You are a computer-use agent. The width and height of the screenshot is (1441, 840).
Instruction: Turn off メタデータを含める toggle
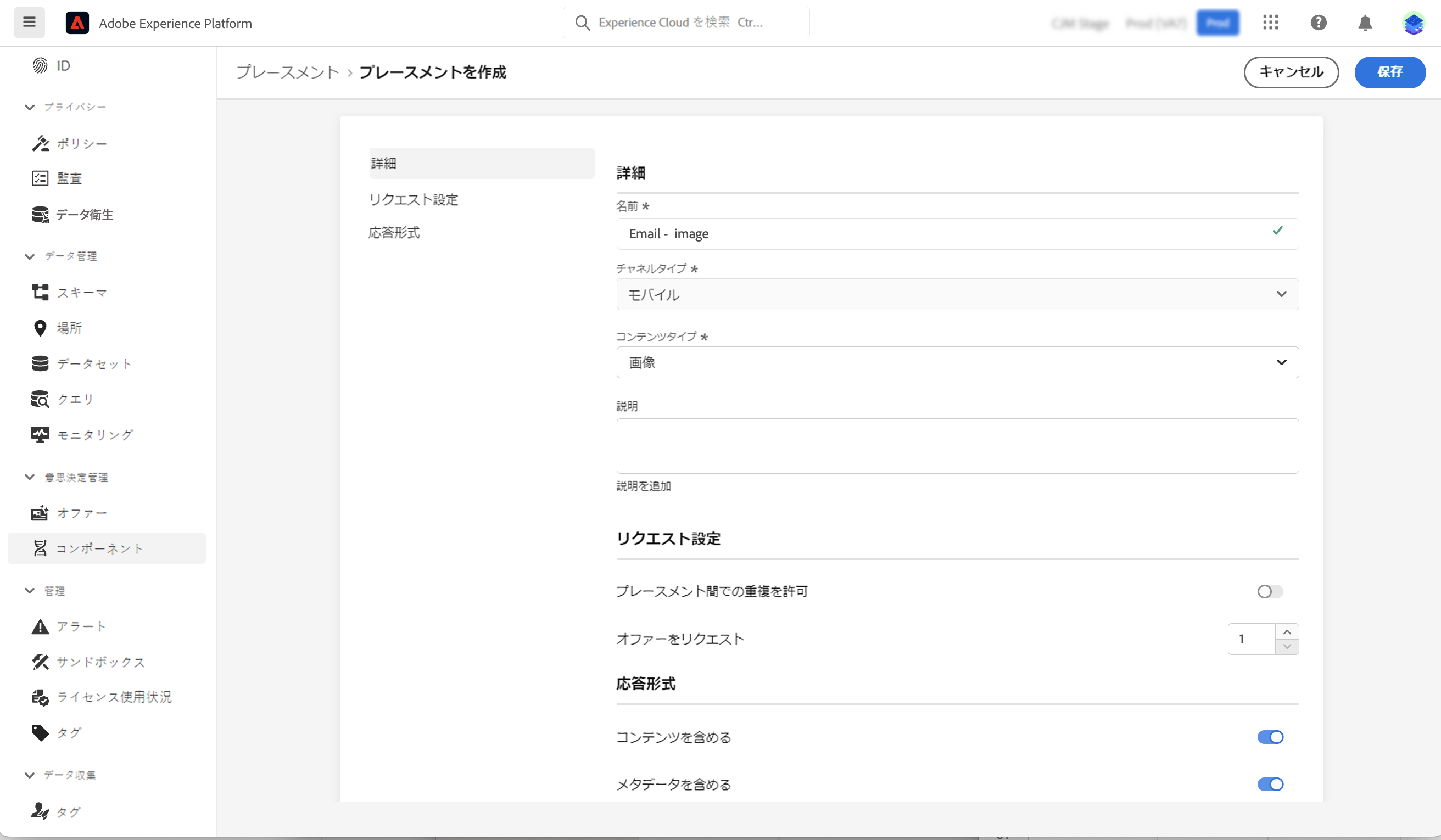pyautogui.click(x=1270, y=784)
